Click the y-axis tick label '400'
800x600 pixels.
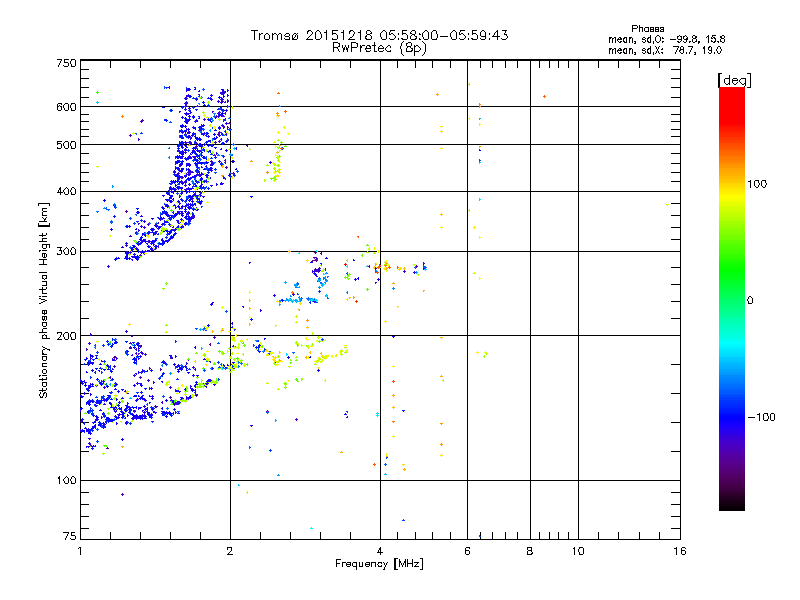[x=67, y=192]
